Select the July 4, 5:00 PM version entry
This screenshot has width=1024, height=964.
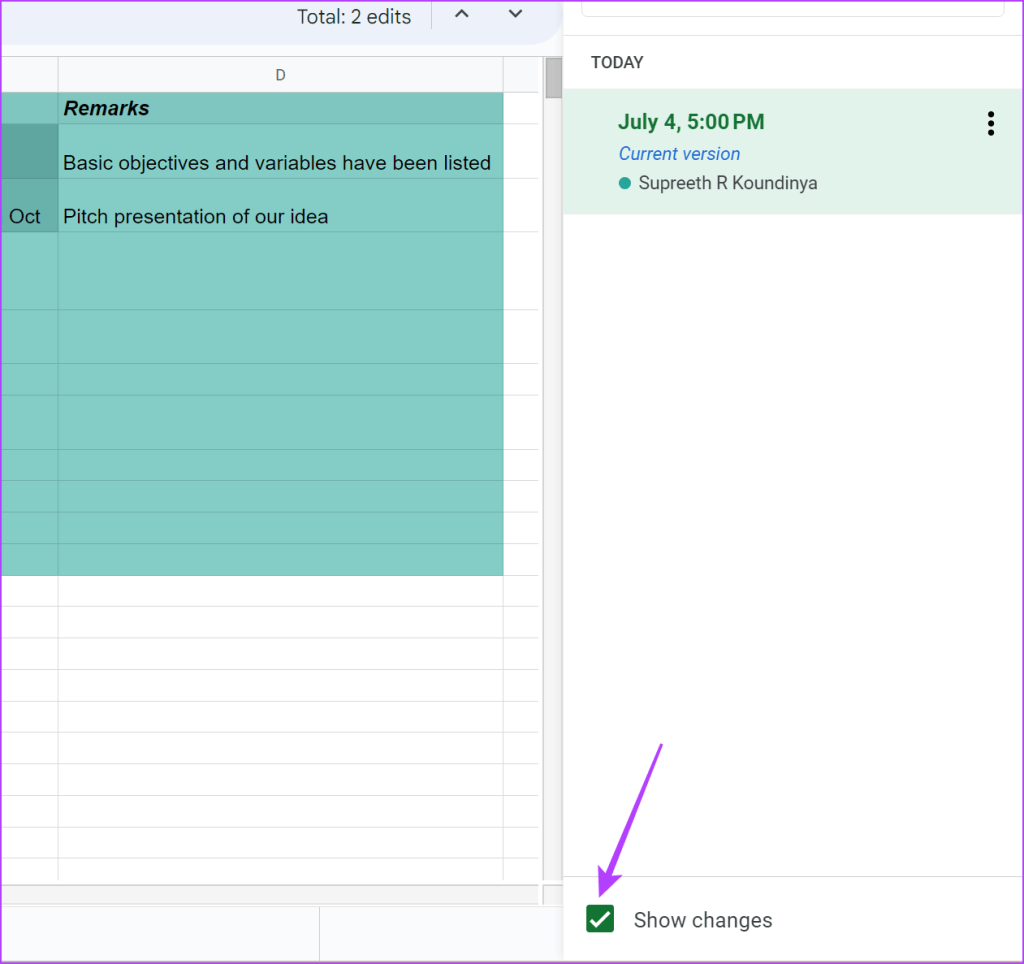point(691,121)
